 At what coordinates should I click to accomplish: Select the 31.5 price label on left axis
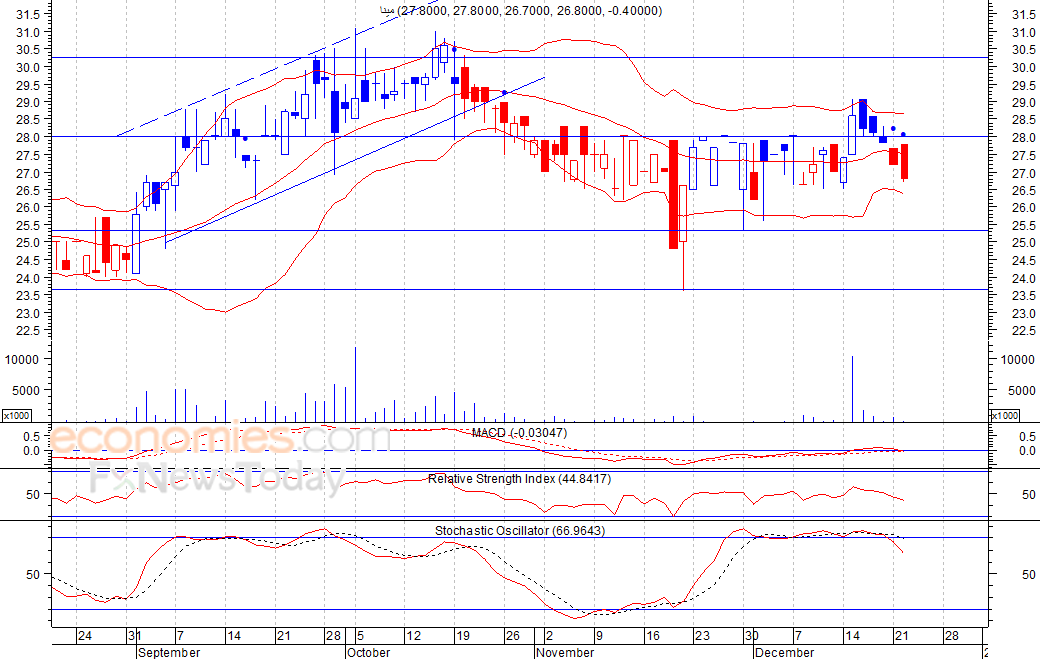point(29,15)
